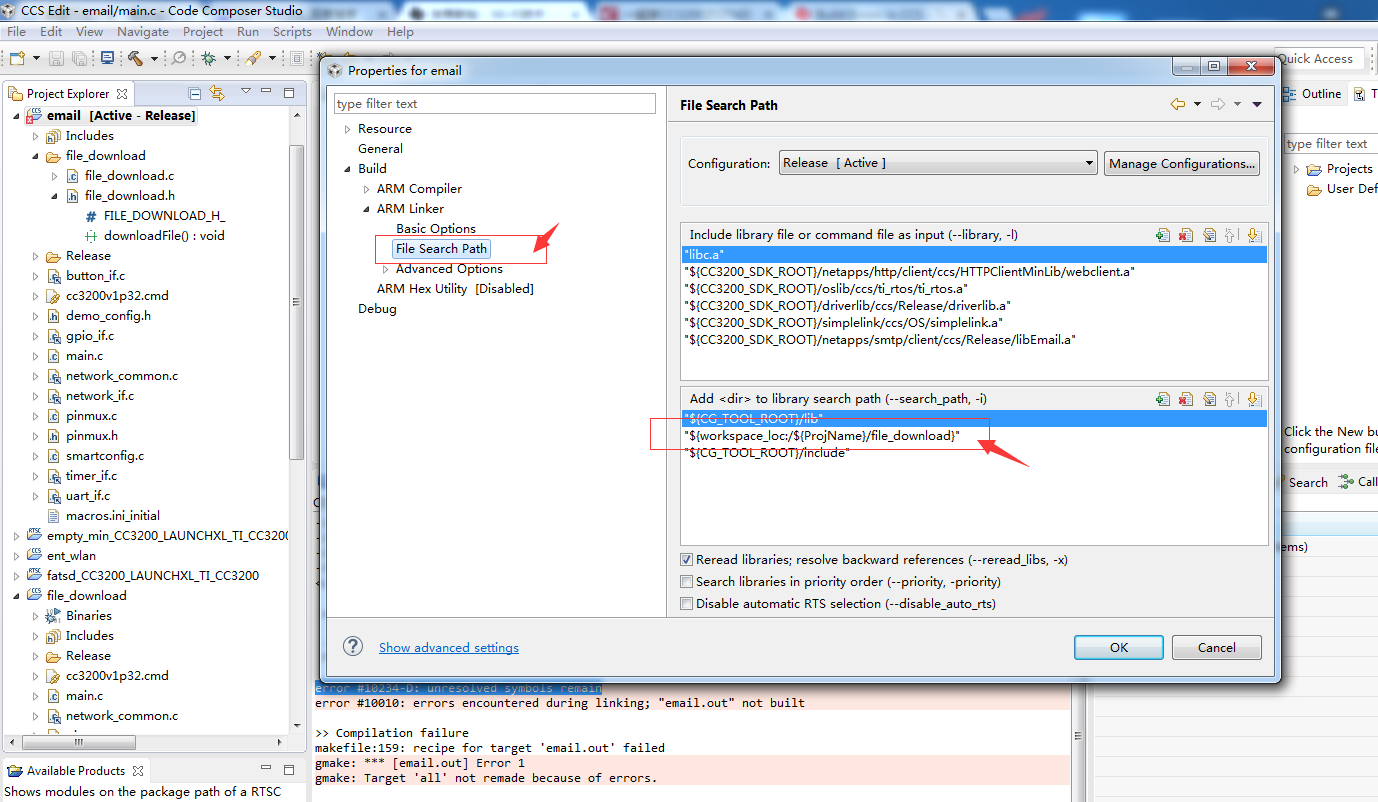This screenshot has height=802, width=1378.
Task: Click the Show advanced settings link
Action: click(x=449, y=648)
